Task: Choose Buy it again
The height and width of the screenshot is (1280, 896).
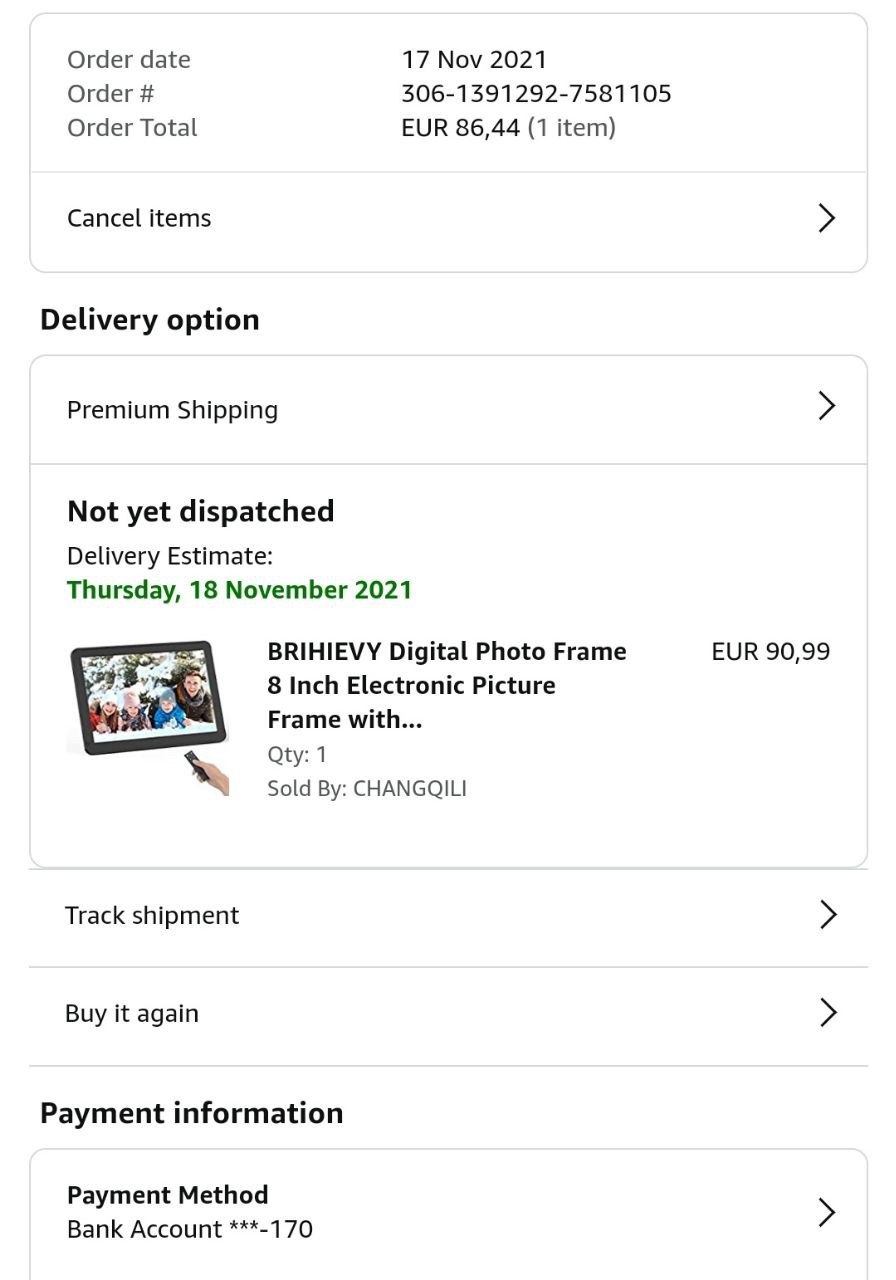Action: coord(132,1013)
